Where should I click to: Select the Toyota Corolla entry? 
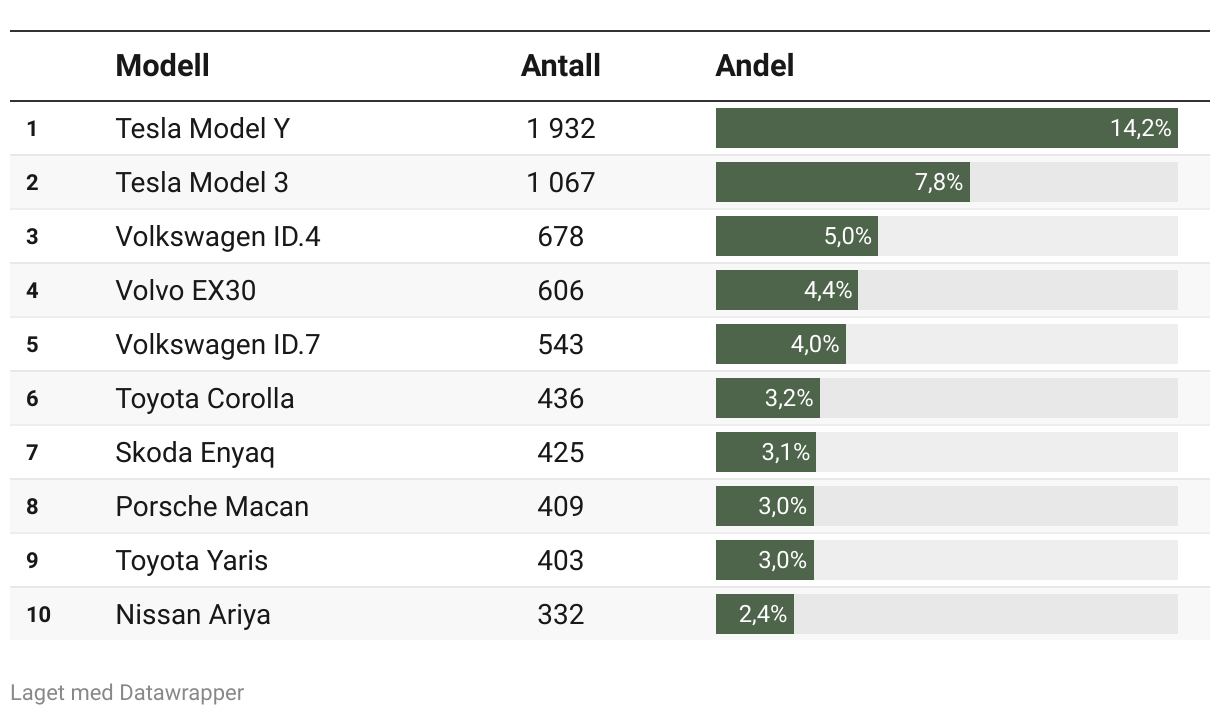205,398
